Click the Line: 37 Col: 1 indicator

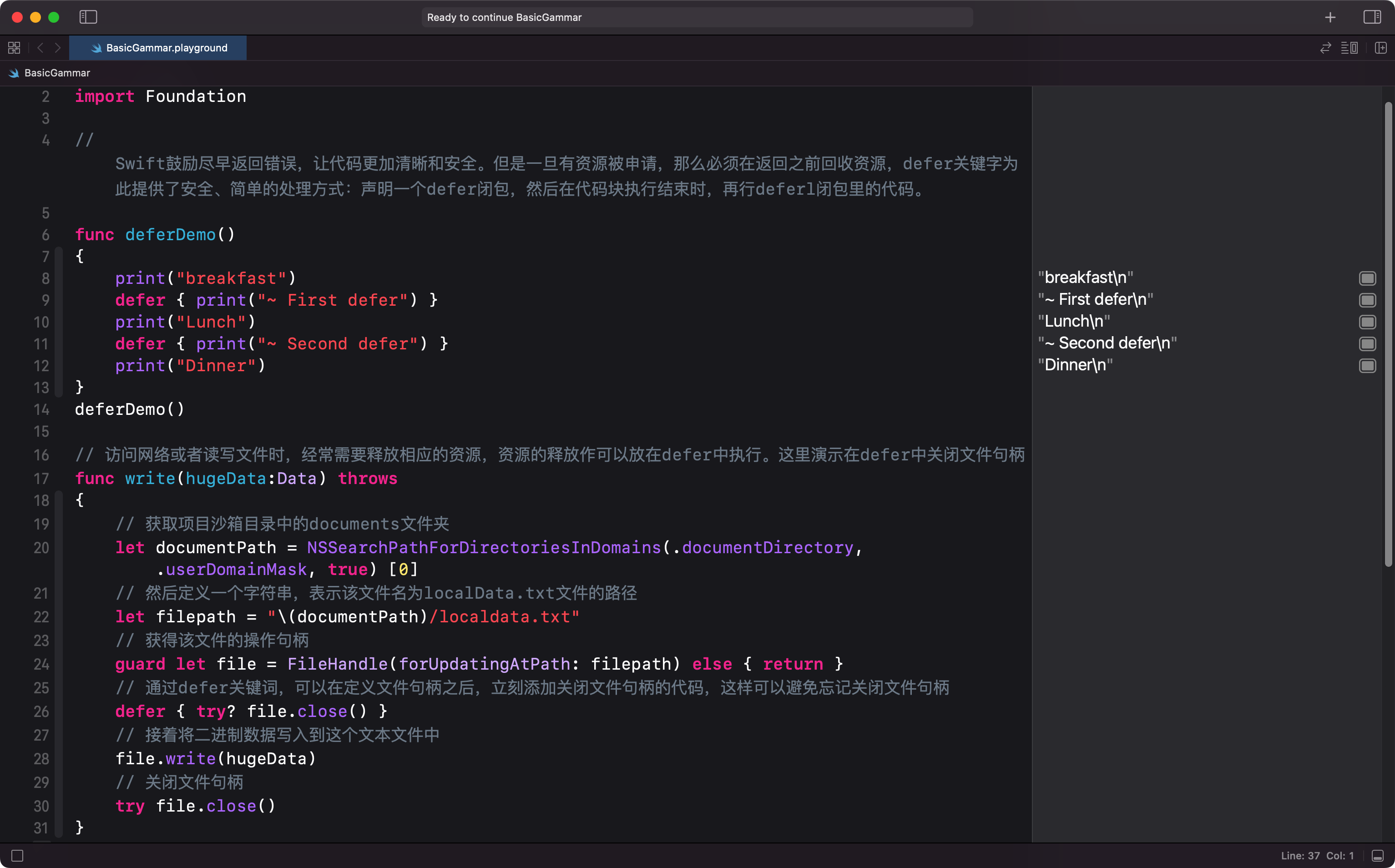point(1317,856)
